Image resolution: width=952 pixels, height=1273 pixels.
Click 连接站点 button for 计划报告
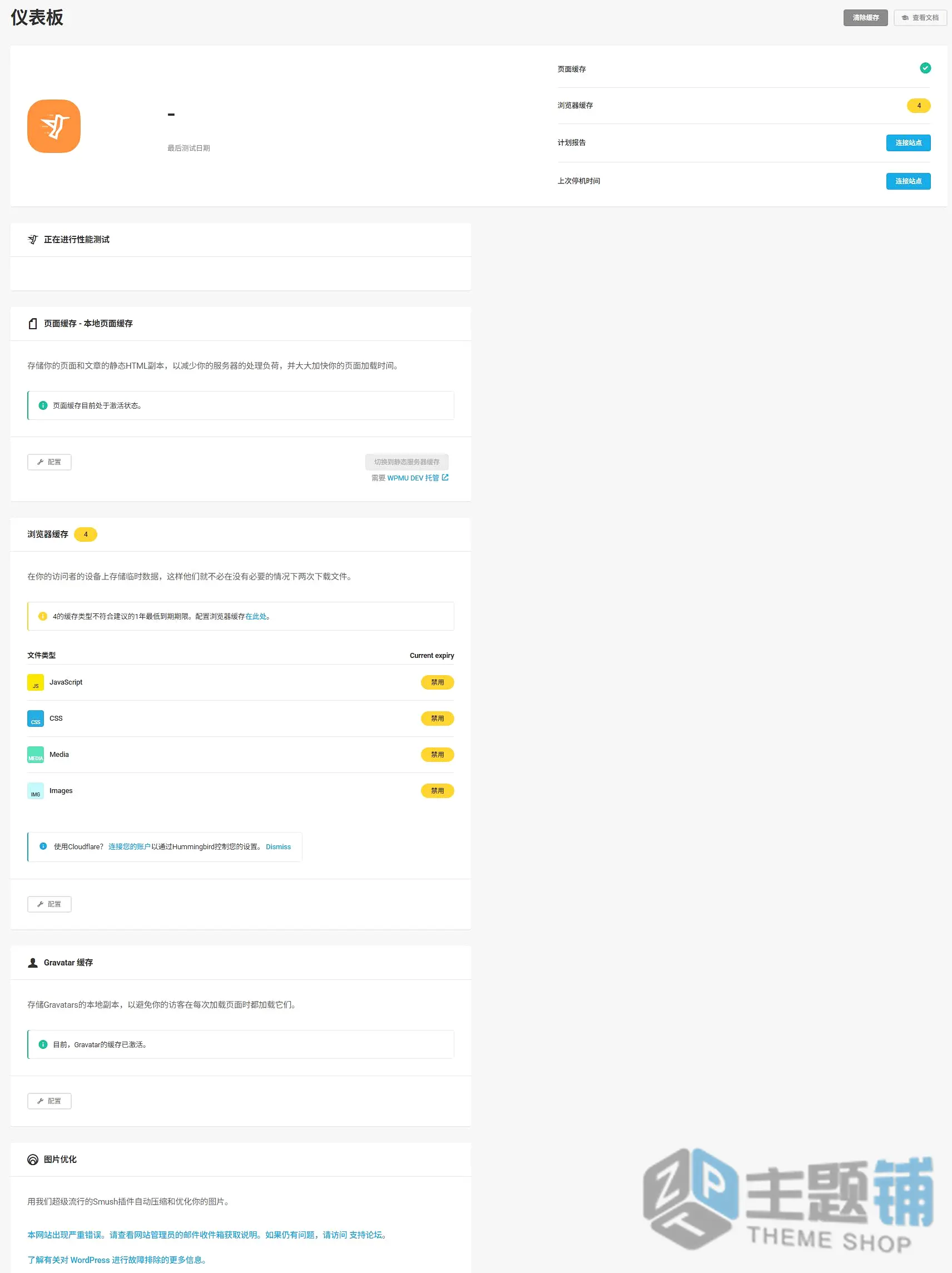pyautogui.click(x=908, y=143)
